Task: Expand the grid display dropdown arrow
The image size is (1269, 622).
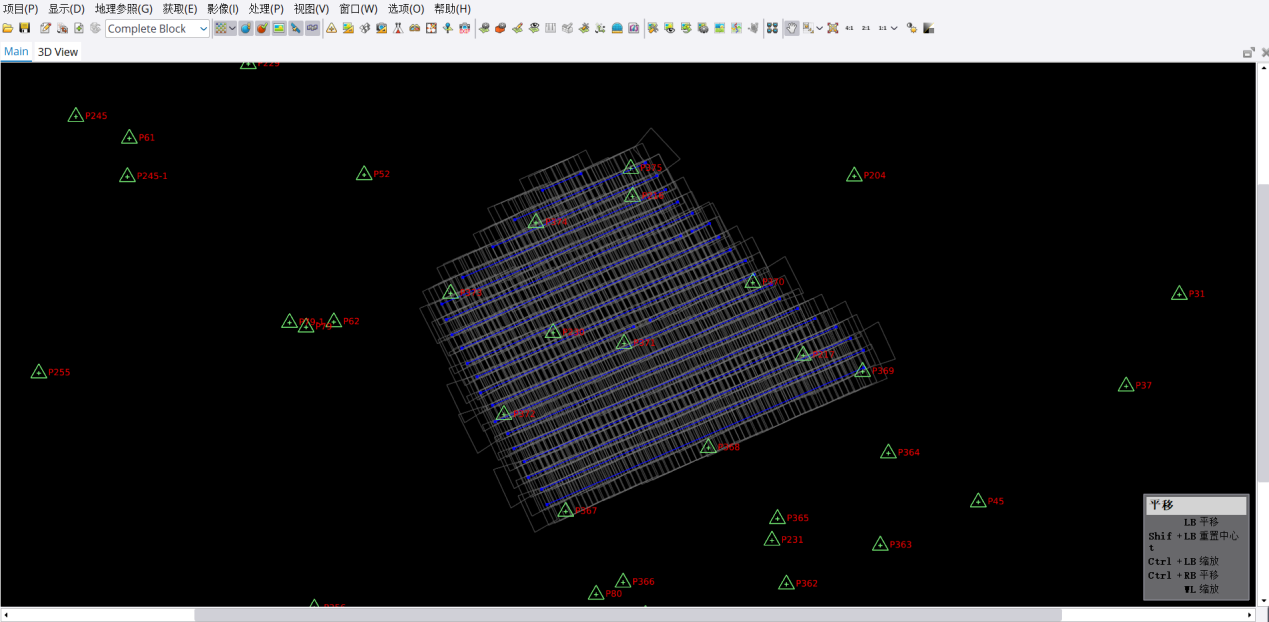Action: point(233,28)
